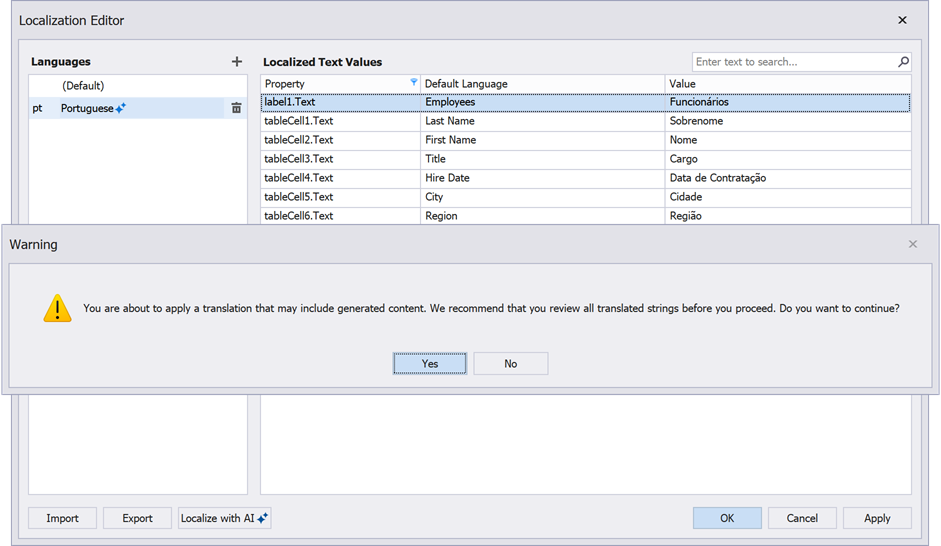Click the Last Name default cell
The width and height of the screenshot is (941, 546).
[543, 121]
